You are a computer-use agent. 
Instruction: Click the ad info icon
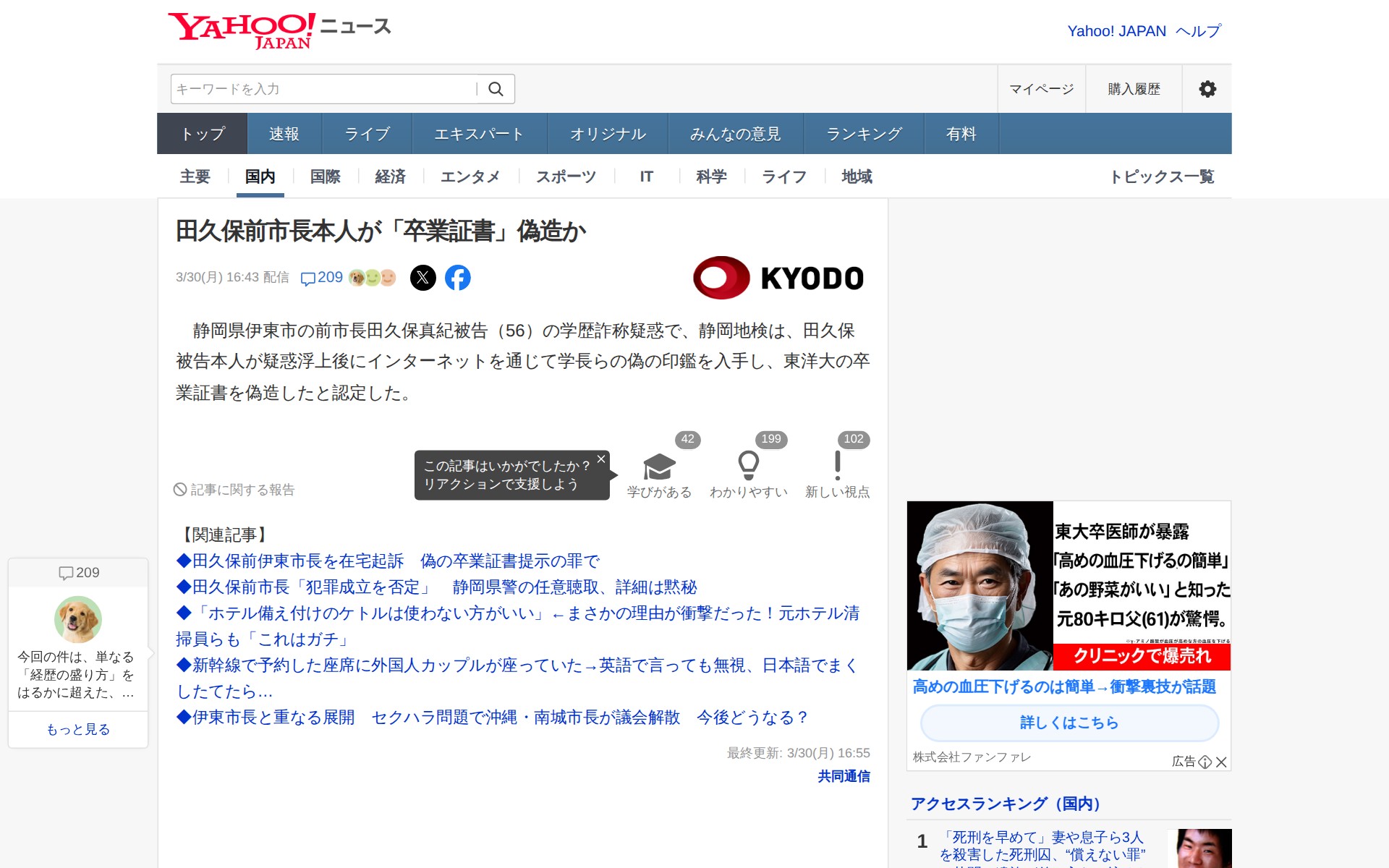pos(1205,762)
